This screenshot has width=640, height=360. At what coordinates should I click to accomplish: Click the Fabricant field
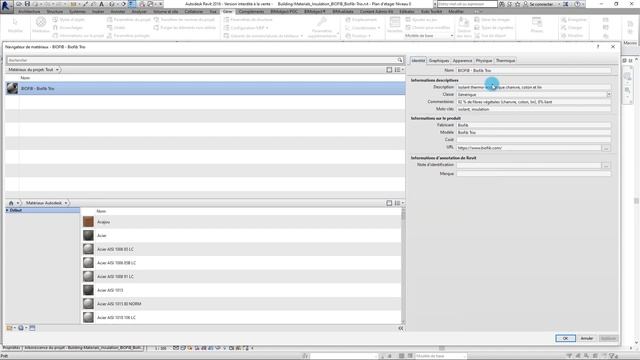pyautogui.click(x=533, y=125)
